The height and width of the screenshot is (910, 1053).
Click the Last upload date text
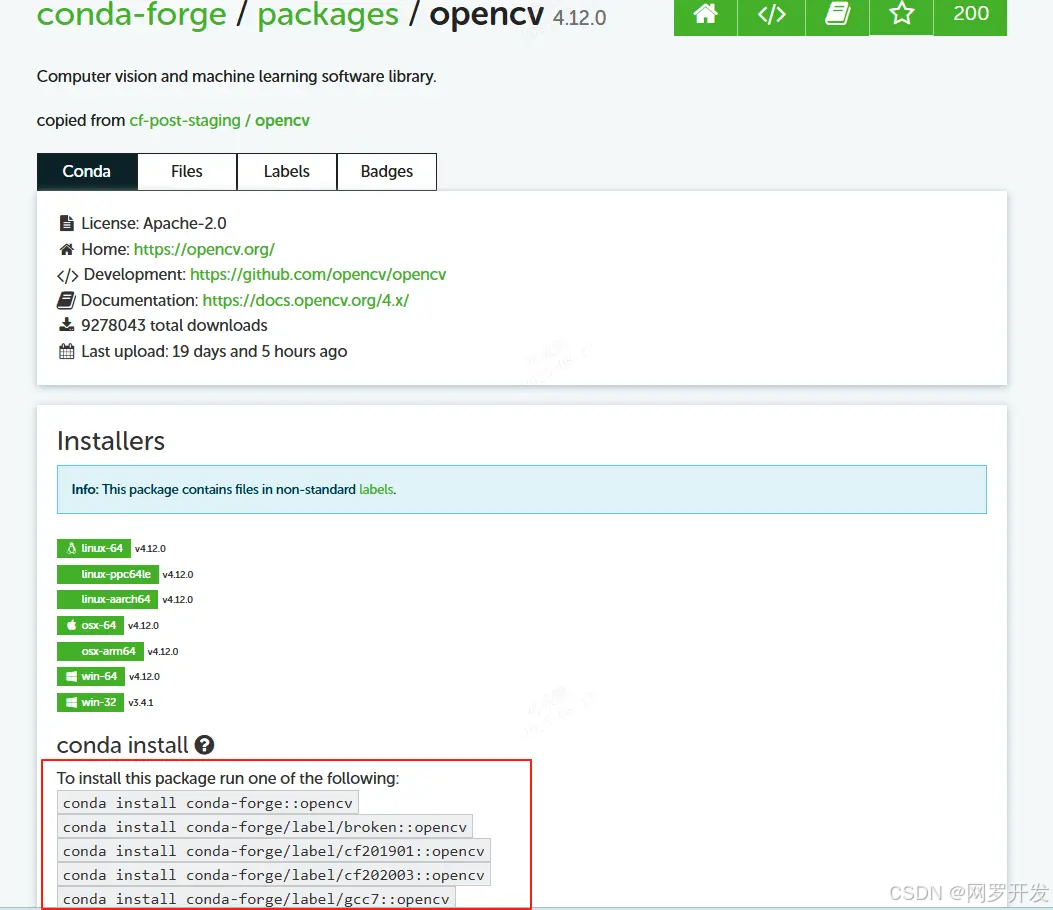point(214,352)
